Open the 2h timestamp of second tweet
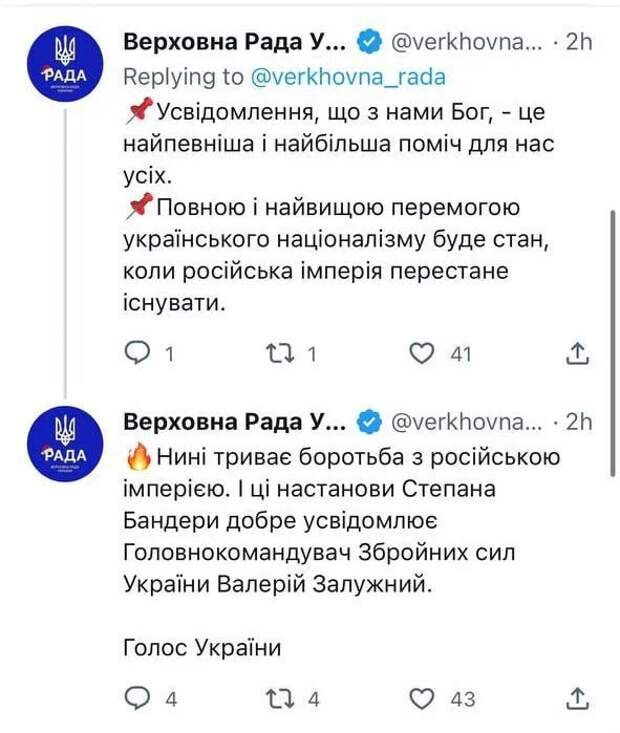Screen dimensions: 620x733 579,423
